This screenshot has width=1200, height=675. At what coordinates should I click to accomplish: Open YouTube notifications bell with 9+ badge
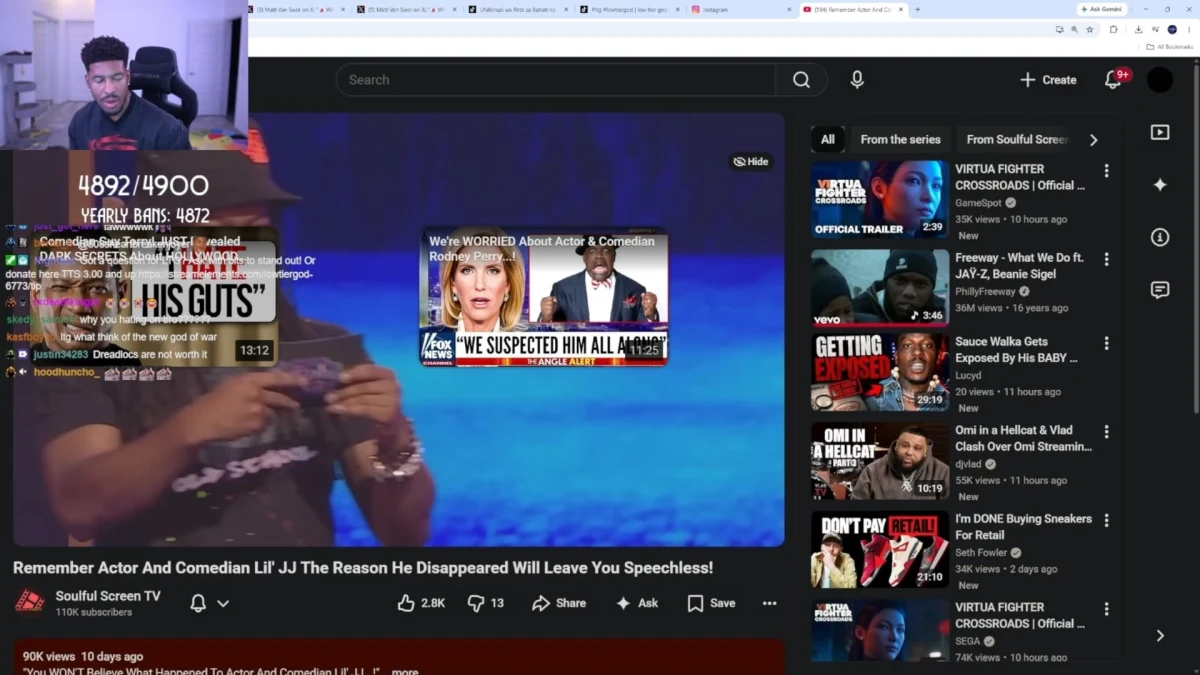(x=1113, y=80)
